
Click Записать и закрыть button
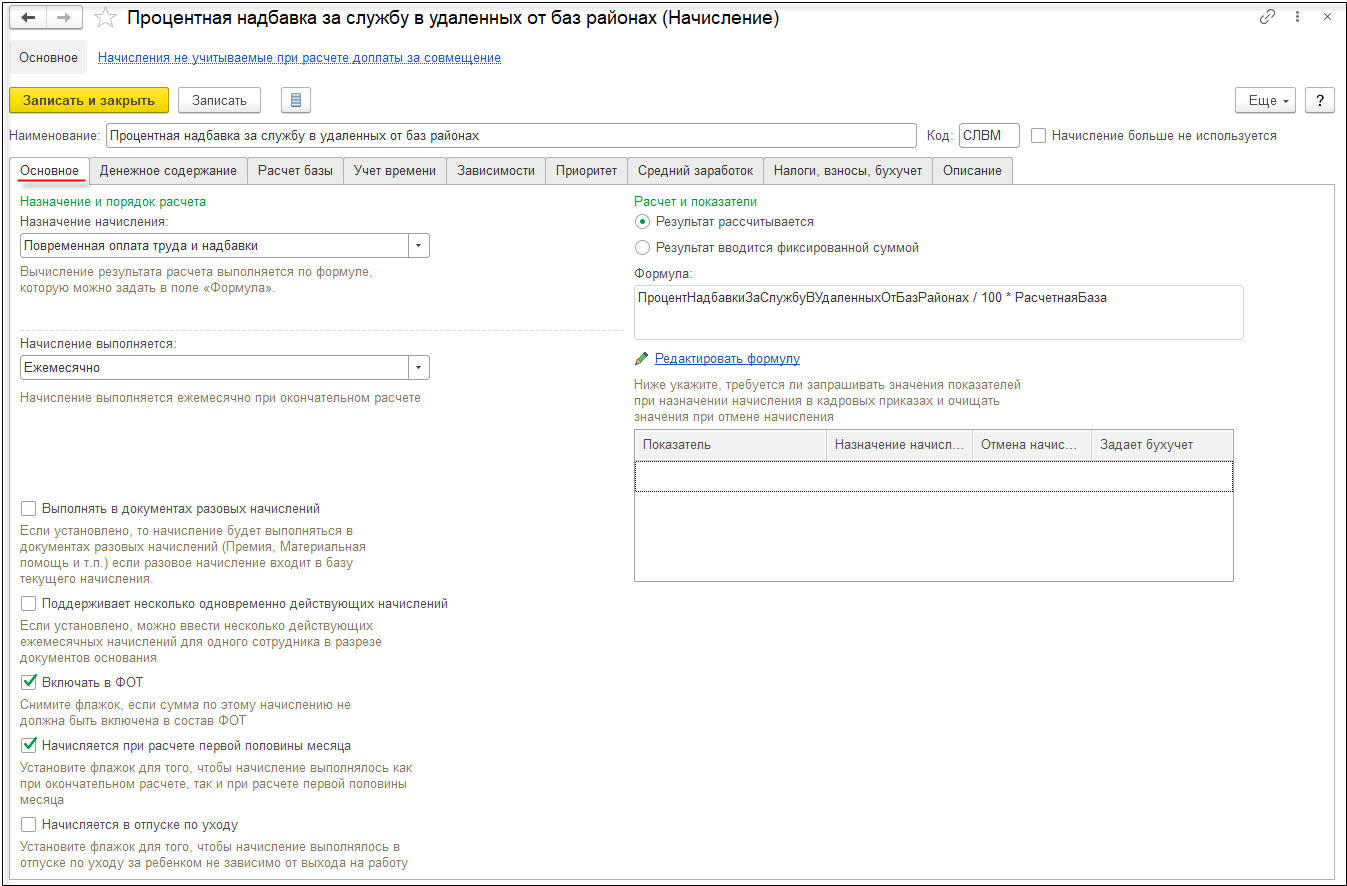89,100
